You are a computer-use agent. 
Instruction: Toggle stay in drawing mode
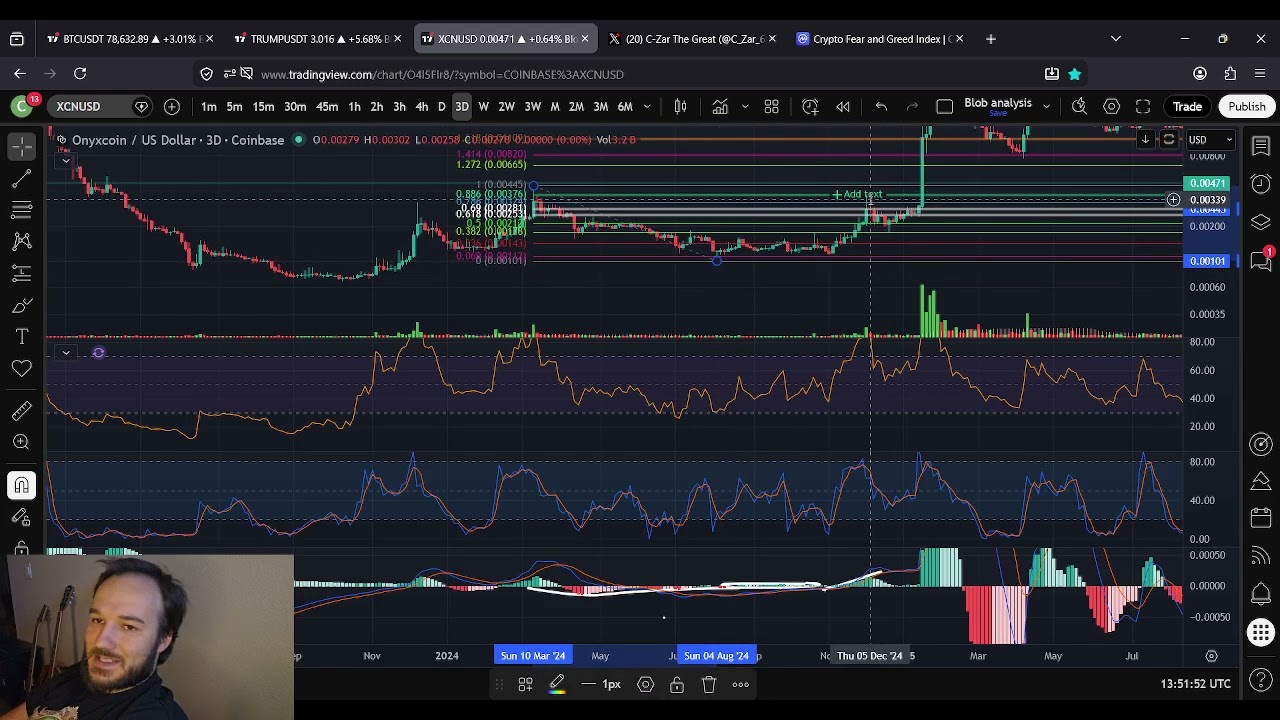pos(21,517)
